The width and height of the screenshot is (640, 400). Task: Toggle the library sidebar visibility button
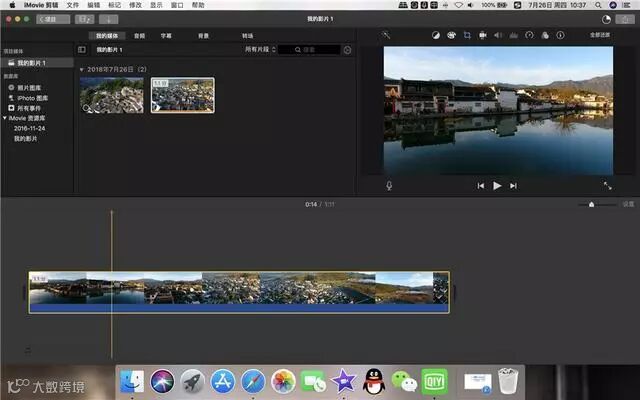click(82, 49)
